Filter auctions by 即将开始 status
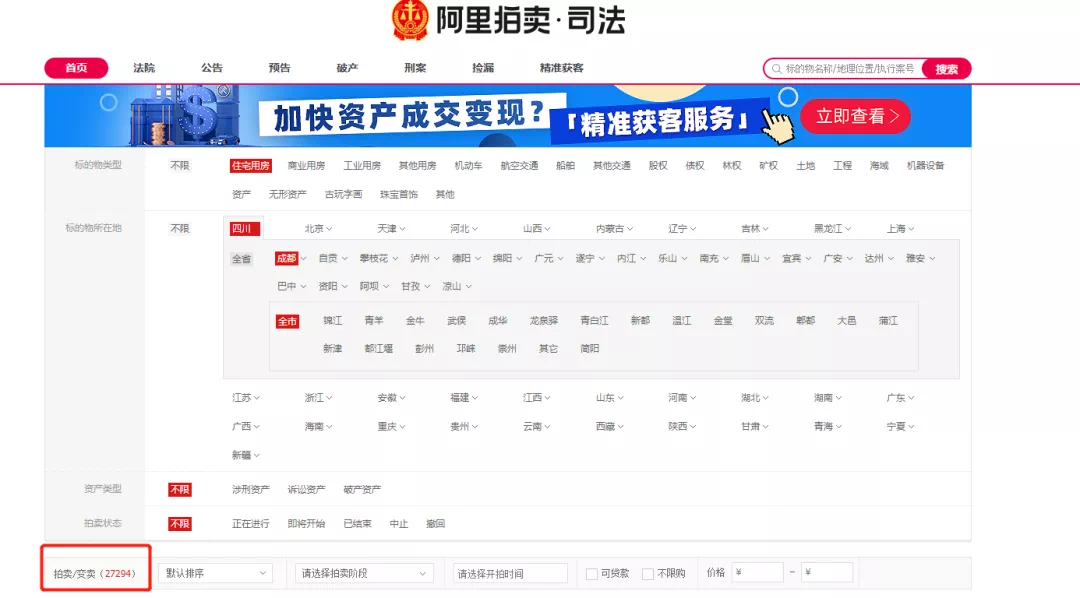The height and width of the screenshot is (598, 1080). pos(306,524)
